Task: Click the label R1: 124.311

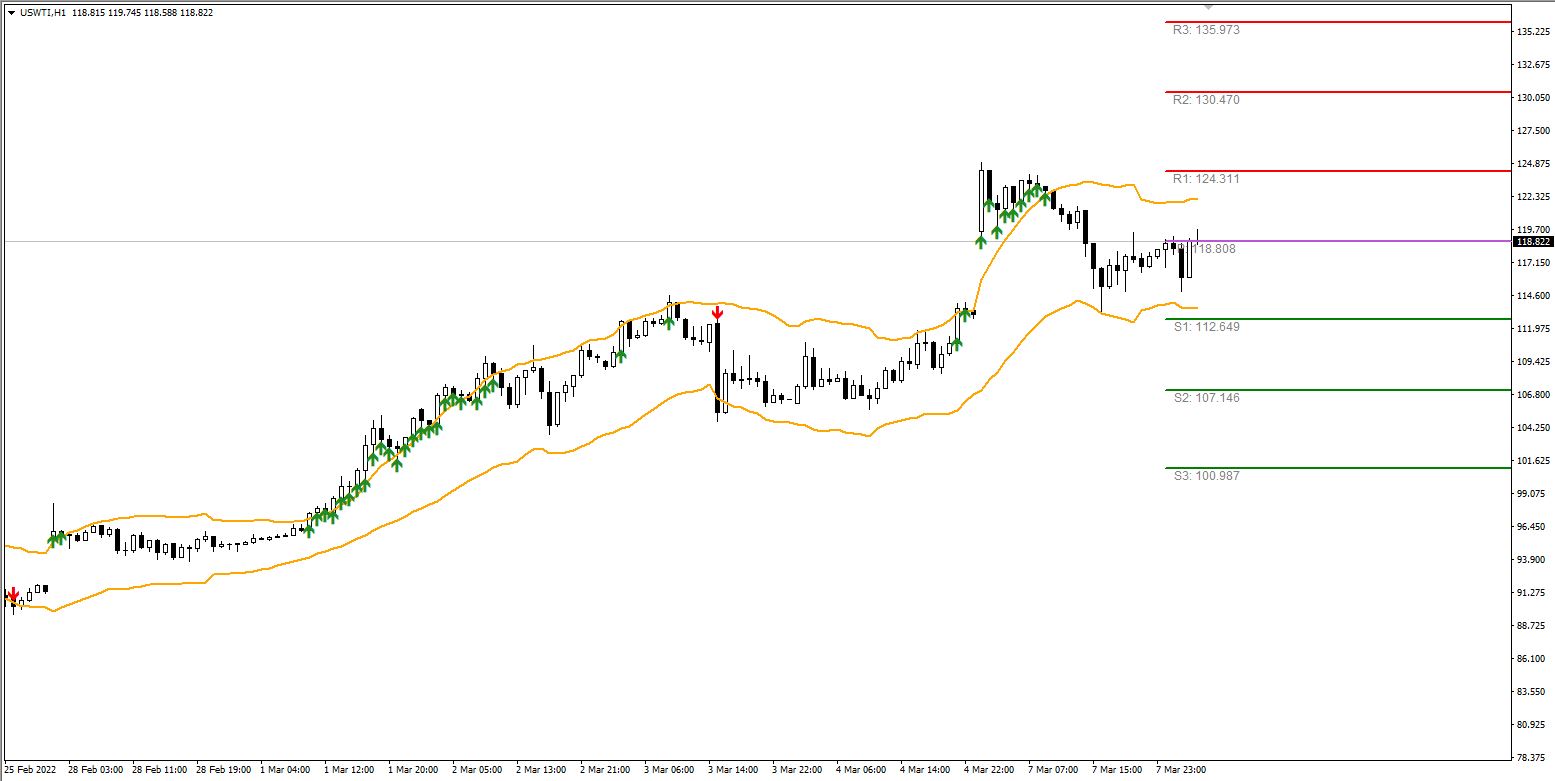Action: [x=1206, y=179]
